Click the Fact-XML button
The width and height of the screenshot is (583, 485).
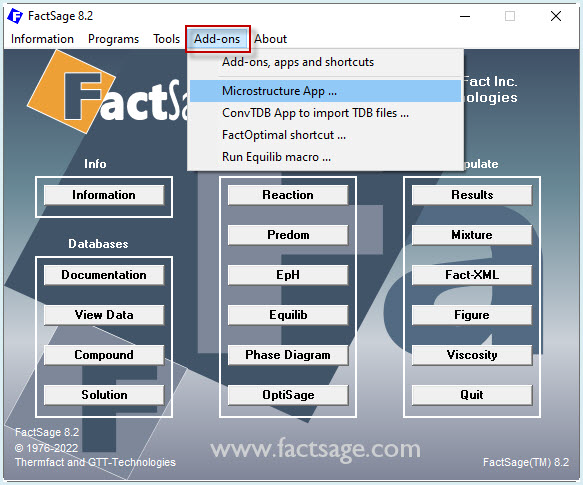point(472,275)
